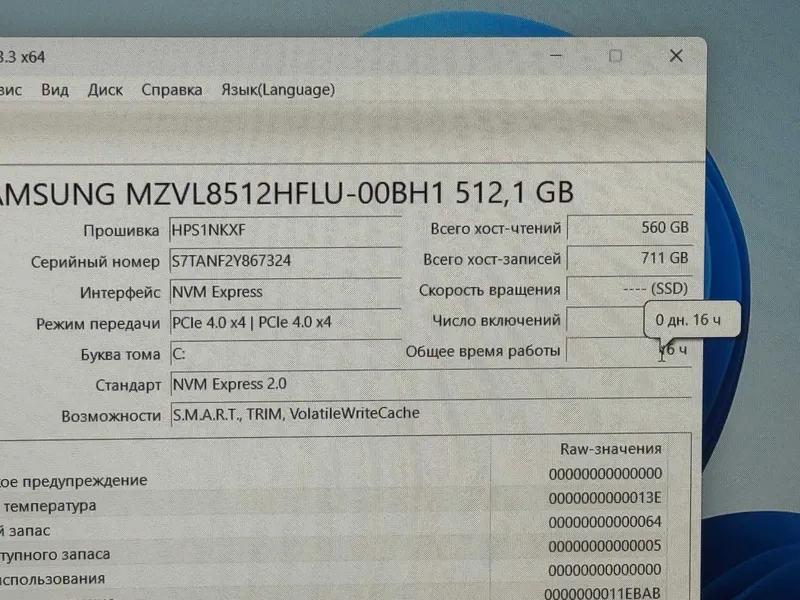Click the drive letter field C:

pos(285,353)
